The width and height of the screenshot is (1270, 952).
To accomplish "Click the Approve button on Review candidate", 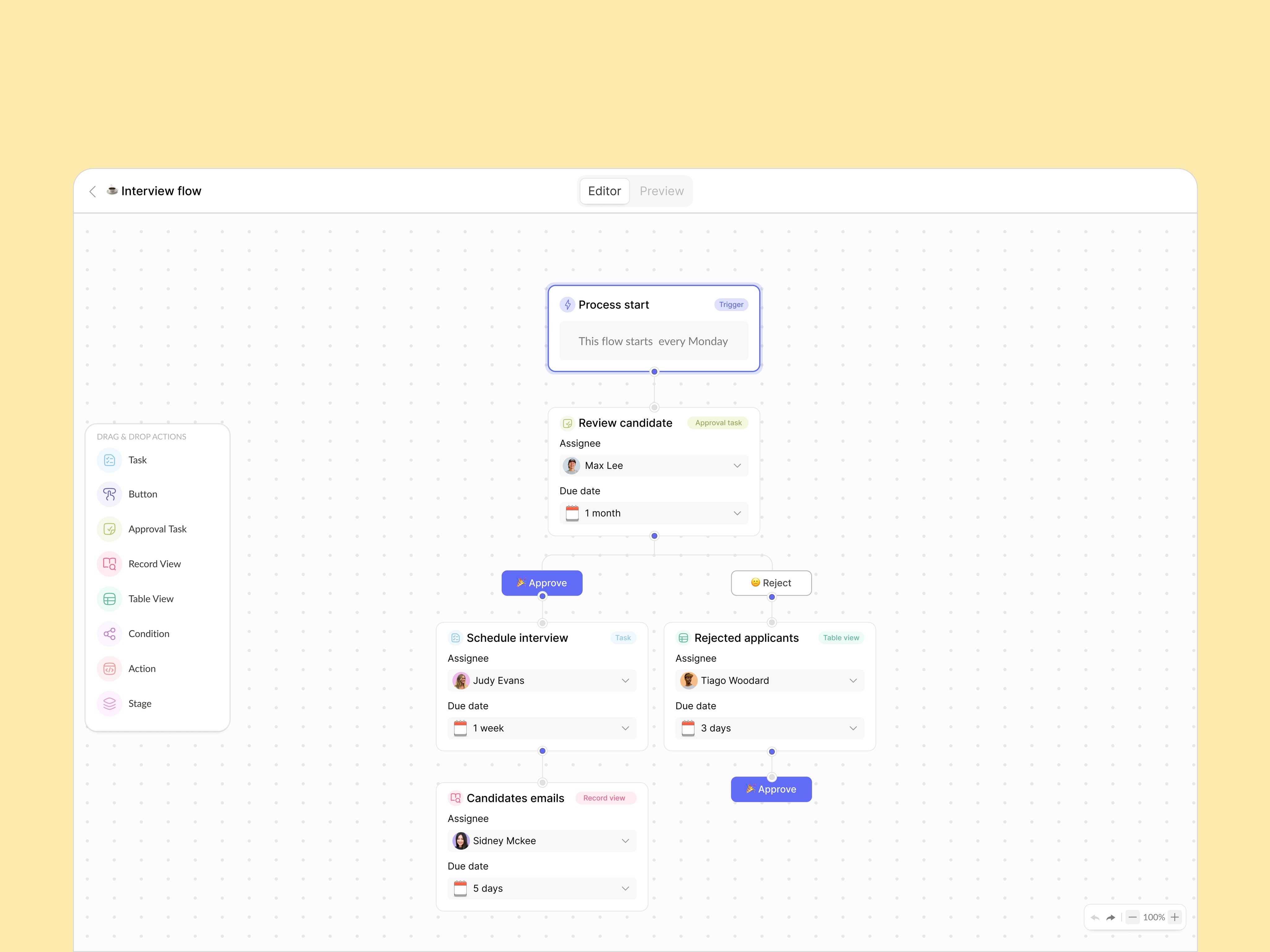I will [x=541, y=581].
